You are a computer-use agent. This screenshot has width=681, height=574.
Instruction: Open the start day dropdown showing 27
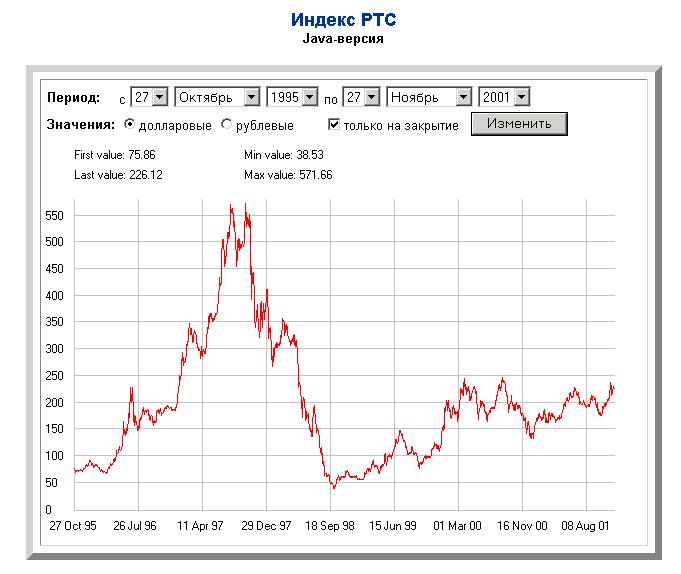149,97
